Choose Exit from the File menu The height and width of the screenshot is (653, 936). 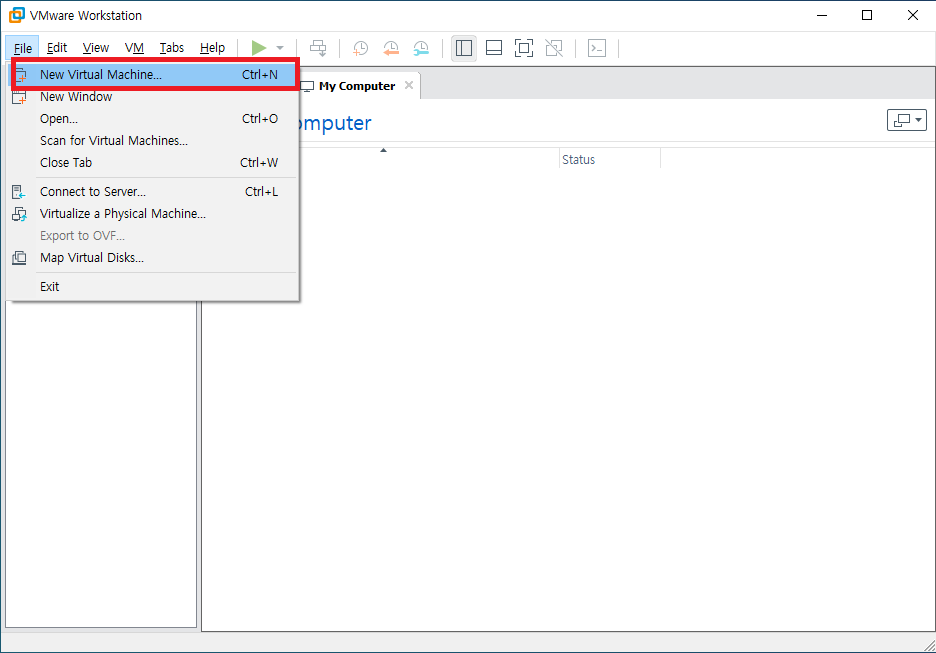pyautogui.click(x=153, y=287)
